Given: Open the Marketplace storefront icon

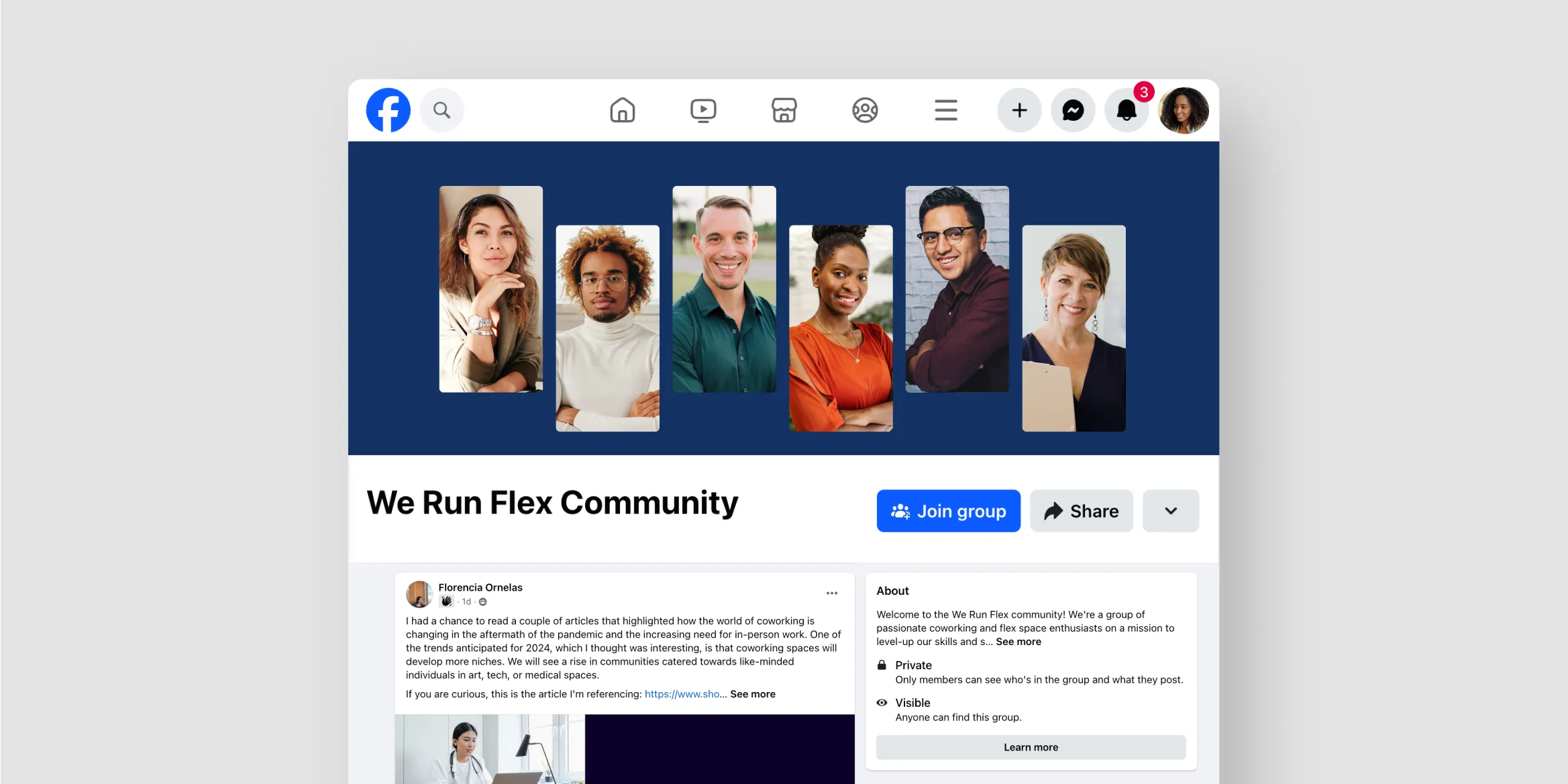Looking at the screenshot, I should (x=784, y=110).
